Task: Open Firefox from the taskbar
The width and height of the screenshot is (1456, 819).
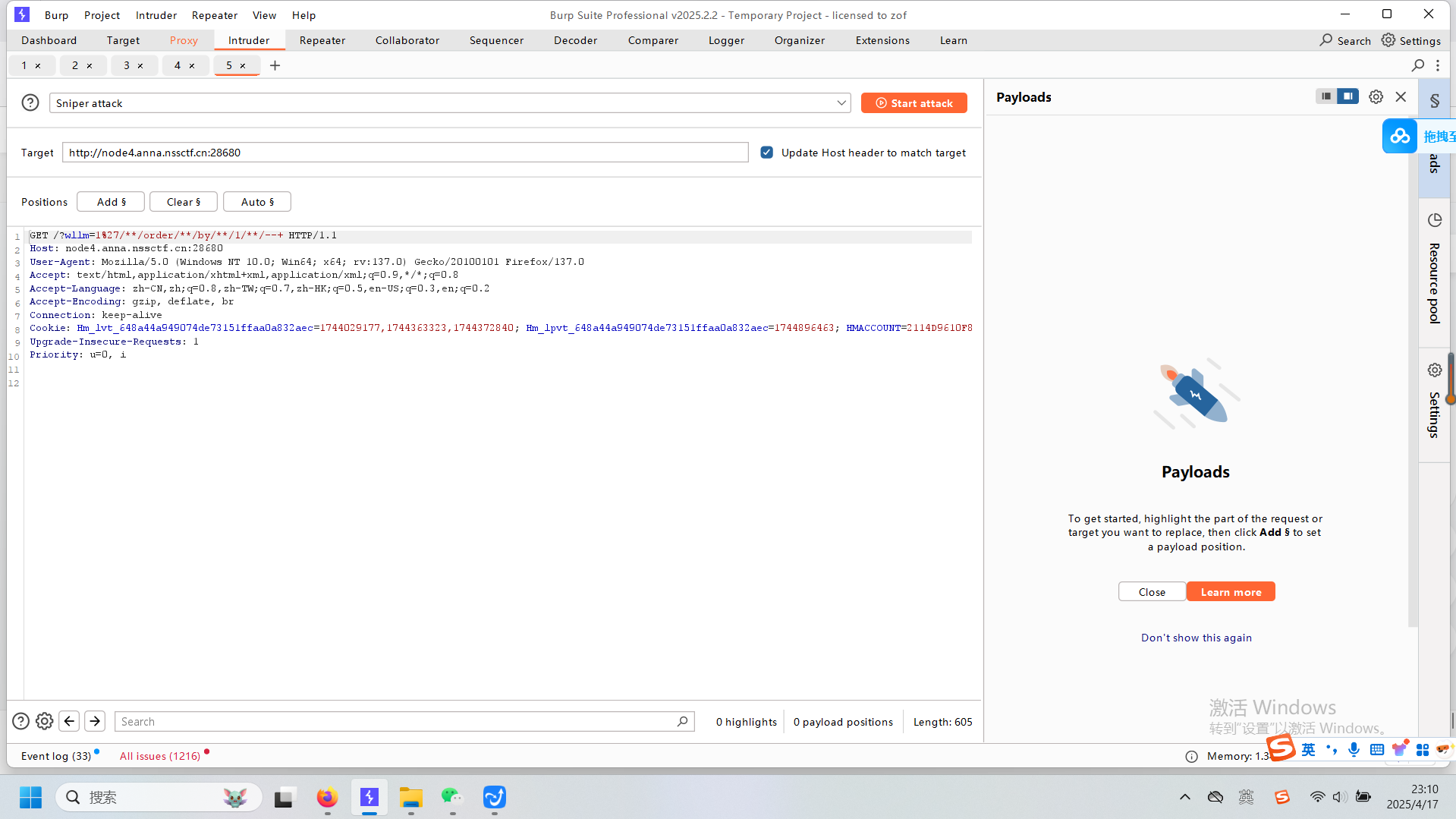Action: pos(327,797)
